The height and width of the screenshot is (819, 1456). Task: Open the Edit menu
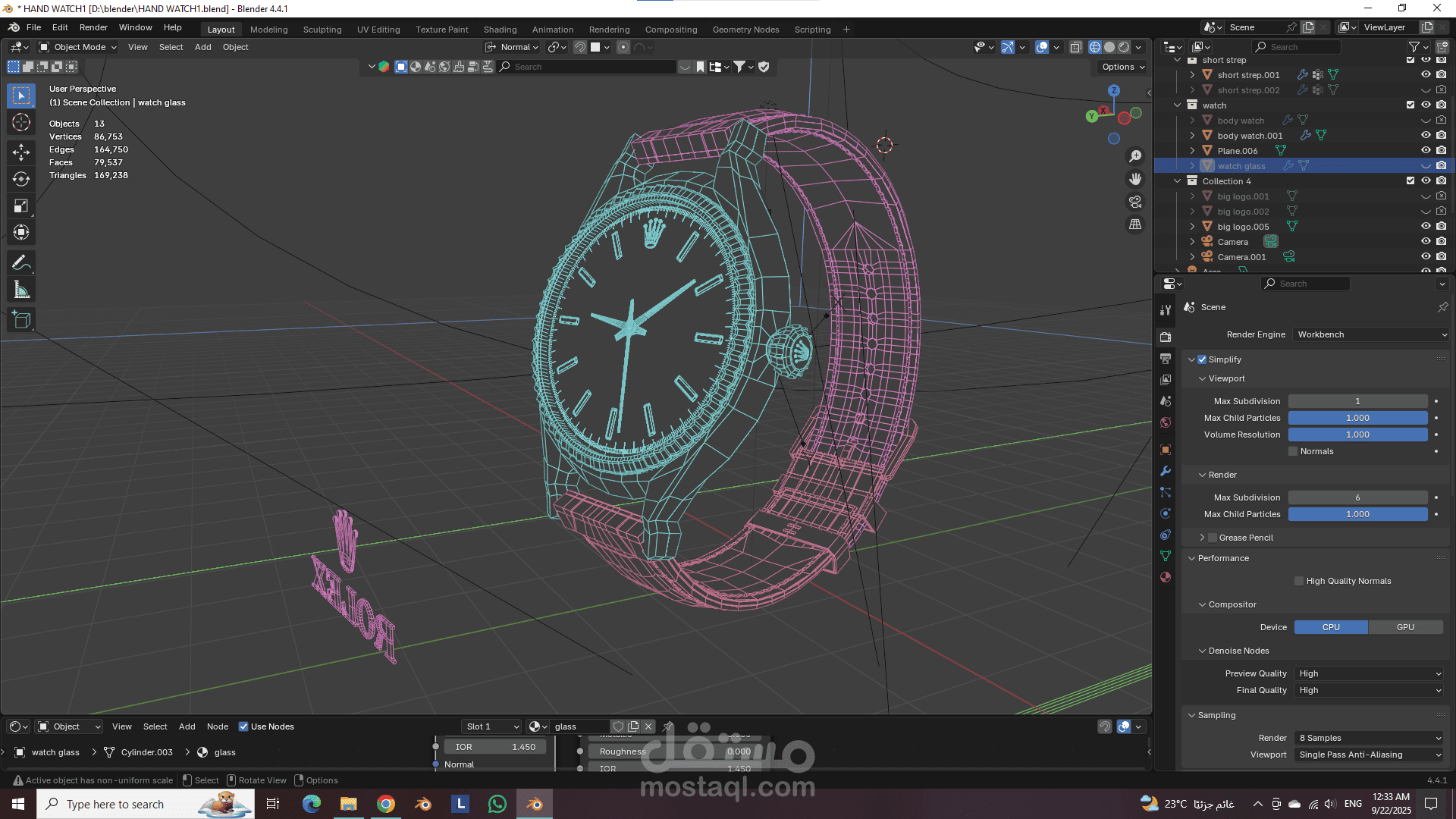[x=60, y=27]
